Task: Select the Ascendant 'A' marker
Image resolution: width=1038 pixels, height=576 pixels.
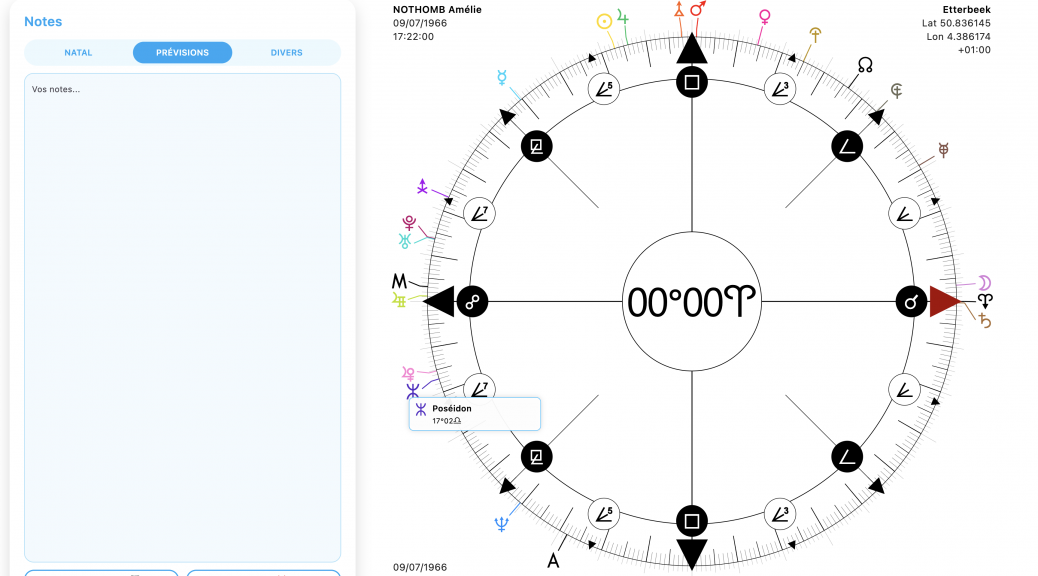Action: pyautogui.click(x=553, y=560)
